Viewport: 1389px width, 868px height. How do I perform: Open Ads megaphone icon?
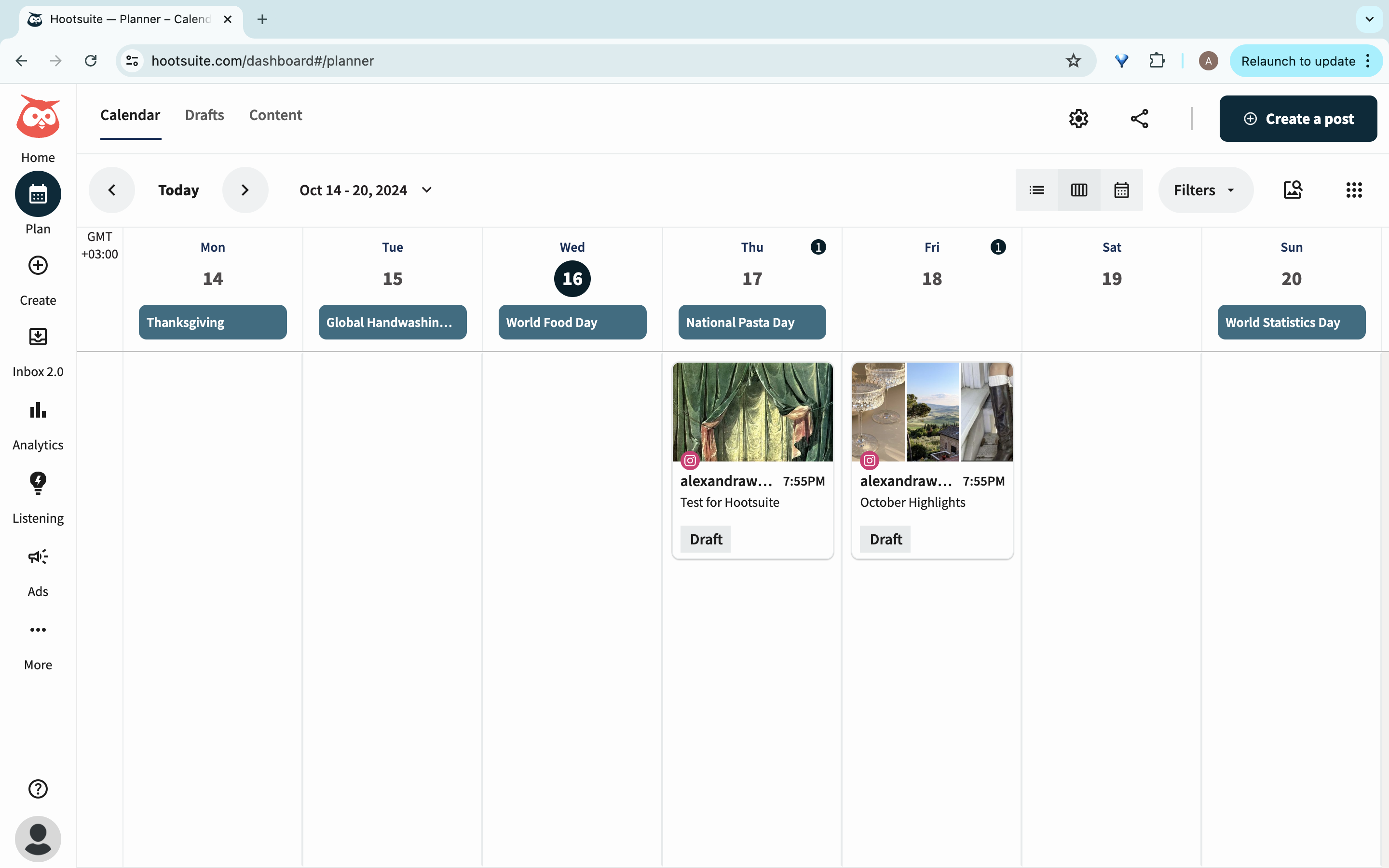click(38, 557)
